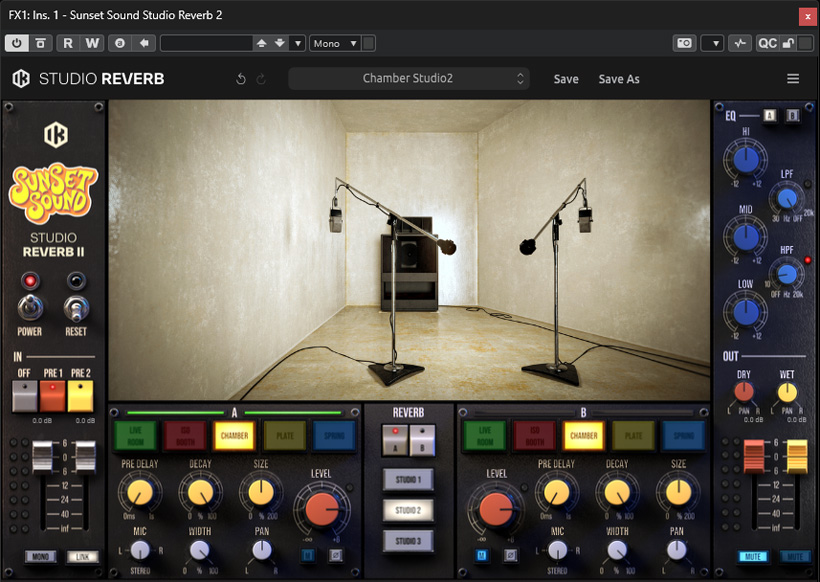Click section B DECAY knob
Image resolution: width=820 pixels, height=582 pixels.
tap(617, 492)
